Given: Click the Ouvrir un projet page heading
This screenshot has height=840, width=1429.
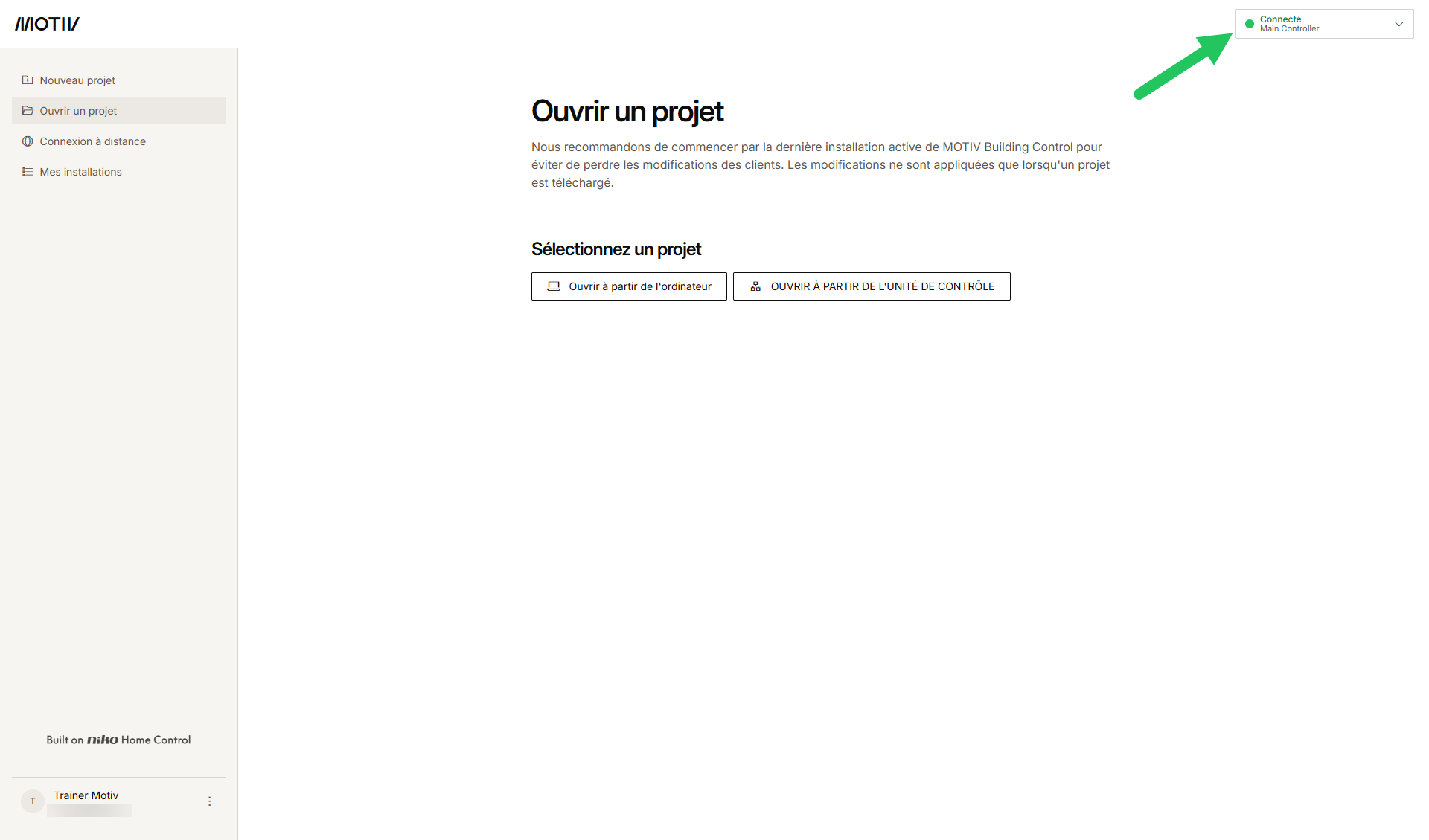Looking at the screenshot, I should (627, 112).
